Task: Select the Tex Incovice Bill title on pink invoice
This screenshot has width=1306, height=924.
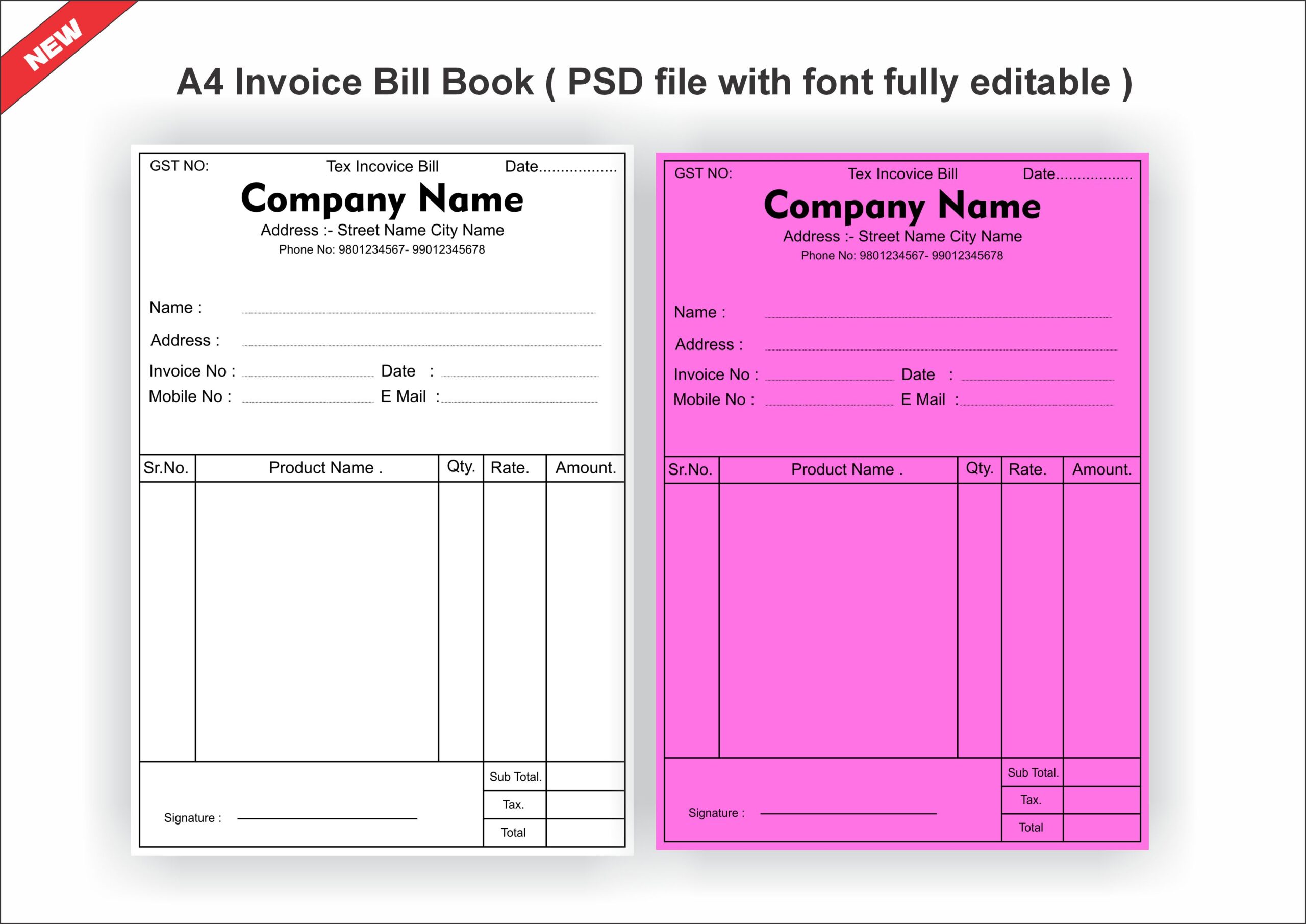Action: [x=902, y=173]
